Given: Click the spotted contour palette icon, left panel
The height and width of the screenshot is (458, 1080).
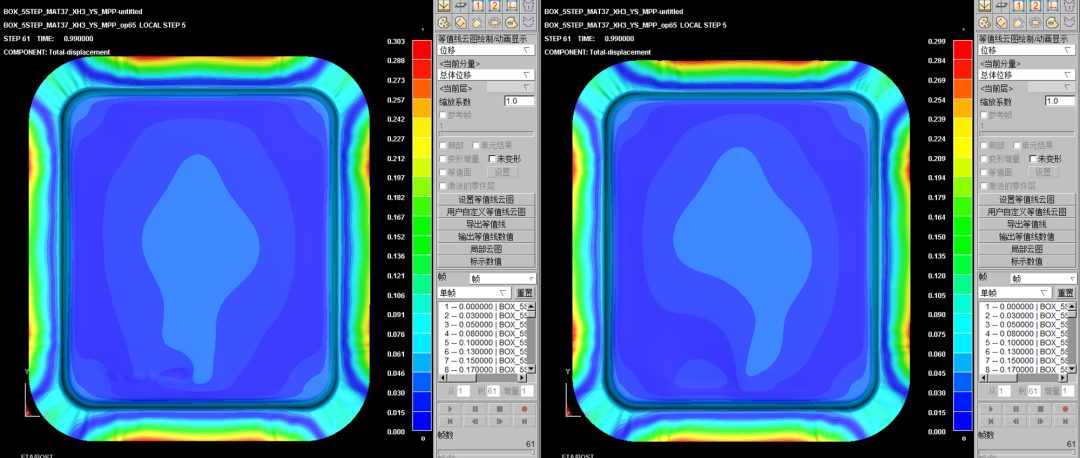Looking at the screenshot, I should tap(444, 22).
